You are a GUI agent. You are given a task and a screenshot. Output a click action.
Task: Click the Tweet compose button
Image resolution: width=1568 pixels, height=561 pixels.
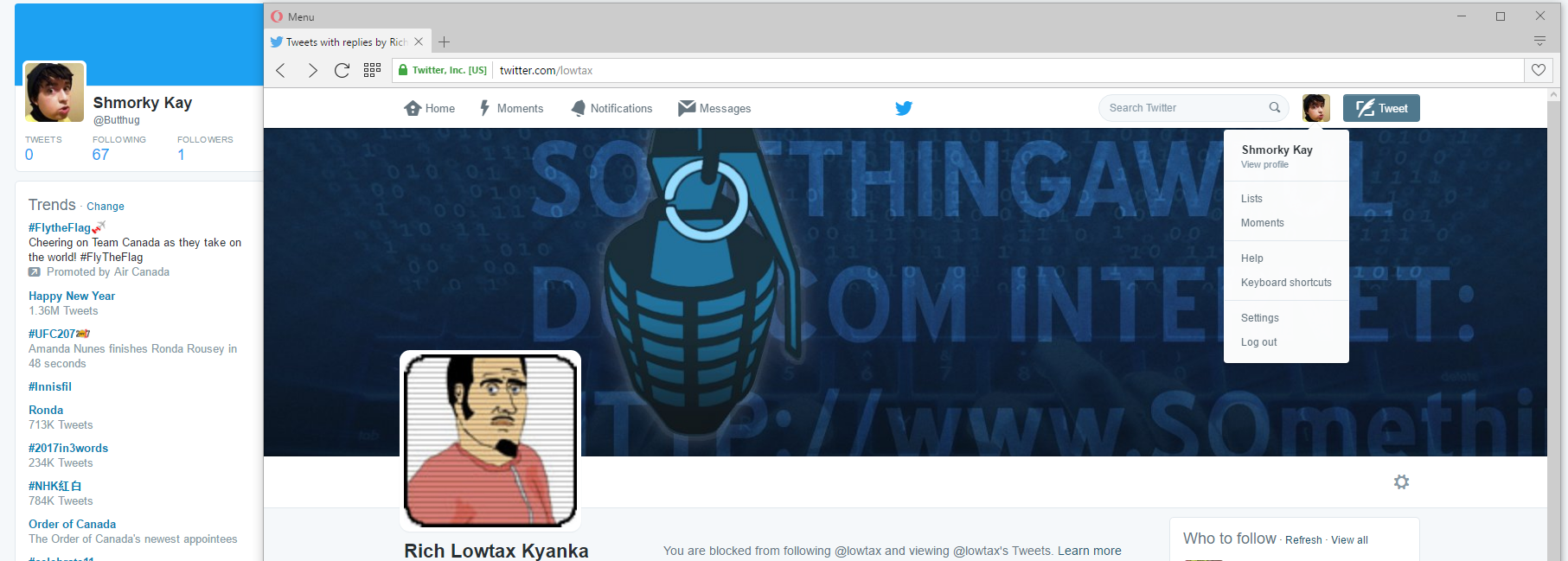coord(1381,108)
